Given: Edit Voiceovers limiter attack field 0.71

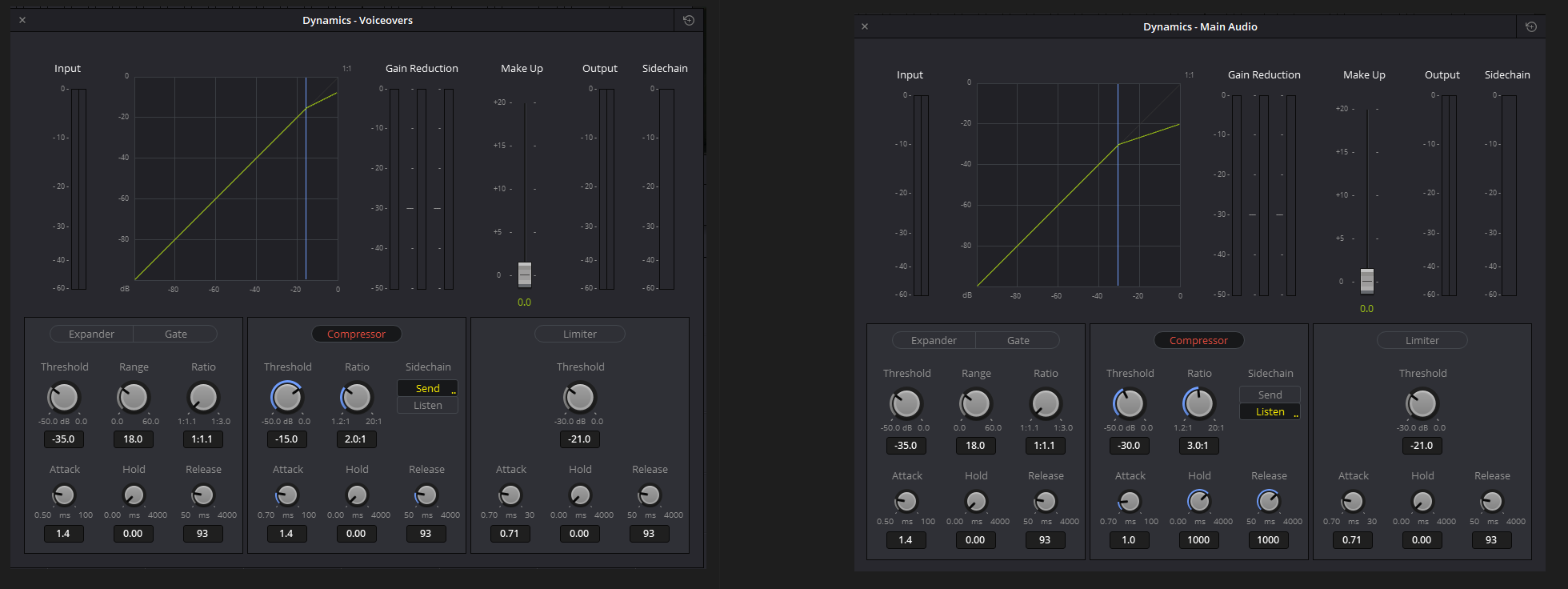Looking at the screenshot, I should [510, 533].
